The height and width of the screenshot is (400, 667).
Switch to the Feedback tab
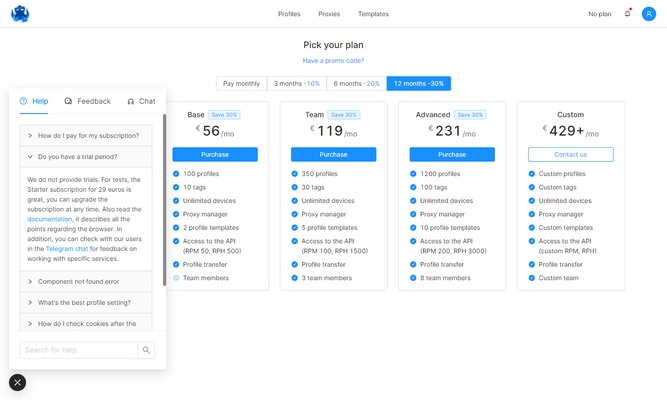[87, 101]
